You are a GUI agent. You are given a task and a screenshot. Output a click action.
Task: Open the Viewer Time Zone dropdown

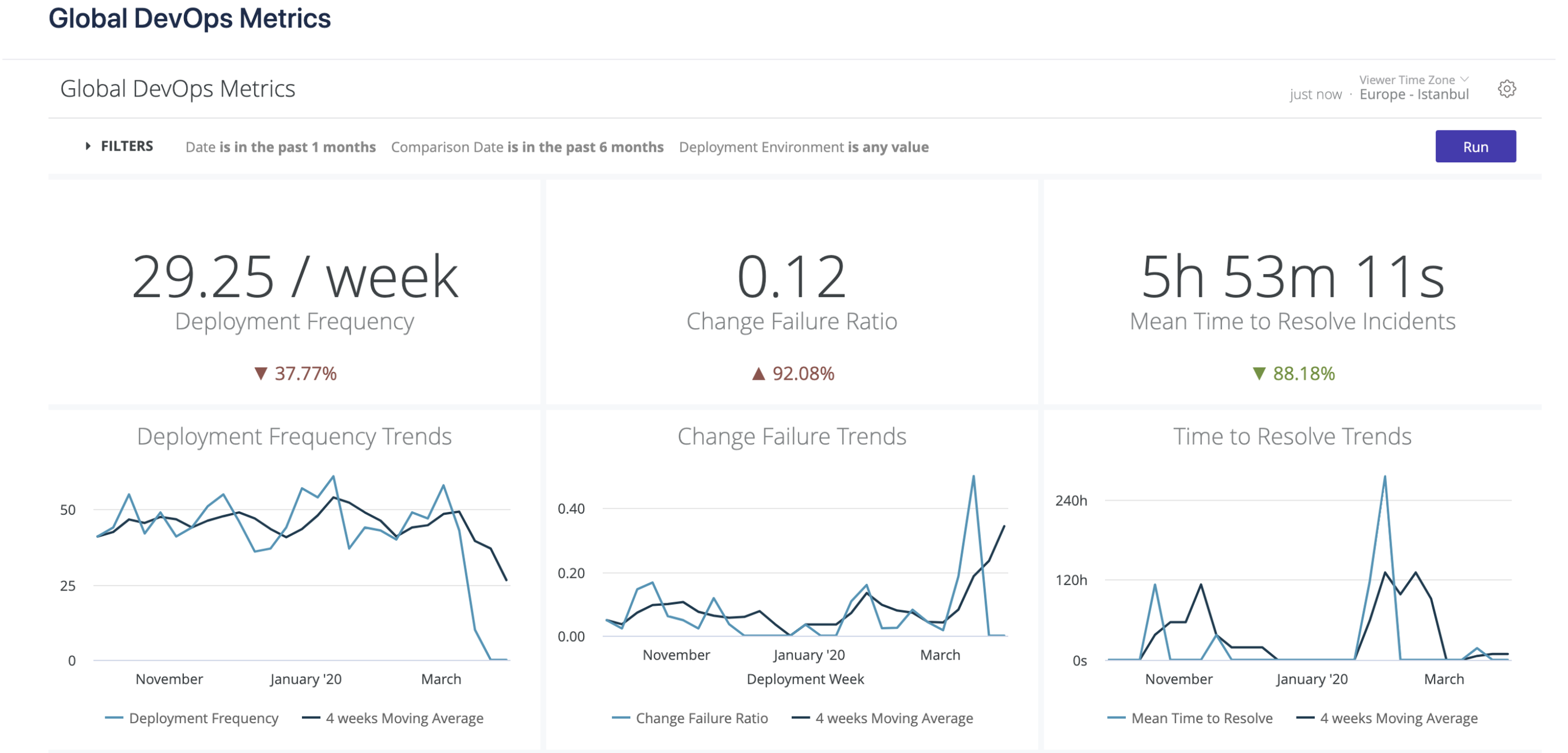(x=1414, y=80)
